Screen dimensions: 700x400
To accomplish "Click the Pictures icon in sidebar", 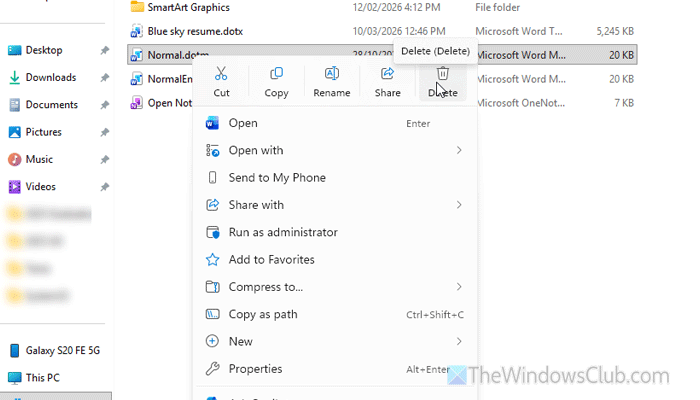I will [x=14, y=132].
